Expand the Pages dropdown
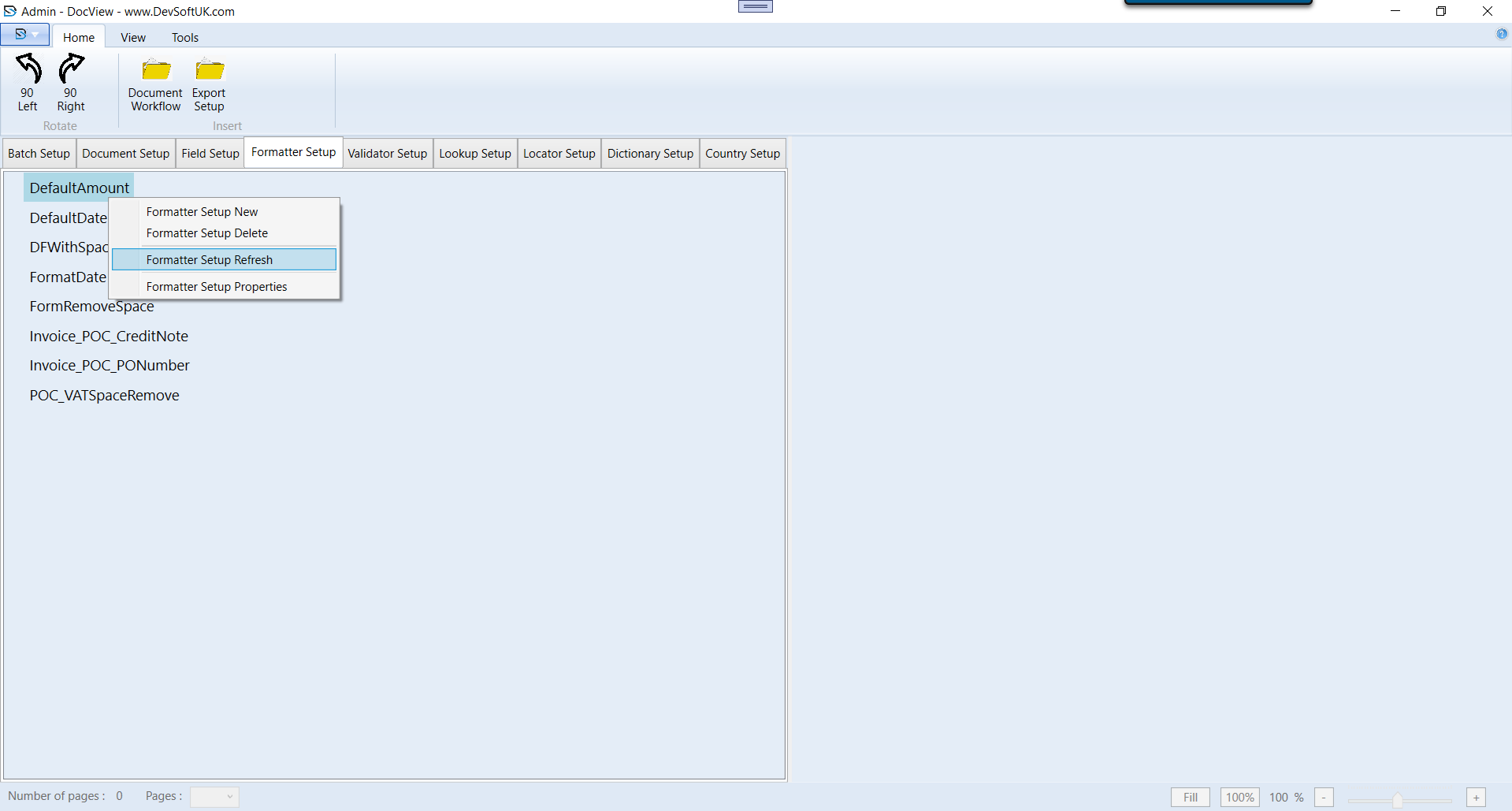 (x=214, y=797)
